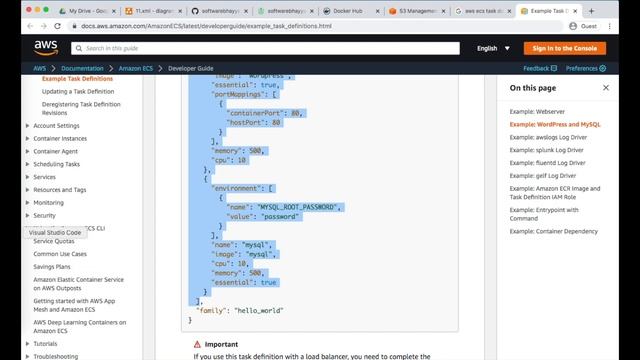Open ECS on AWS Outposts link
Screen dimensions: 640x360
(x=78, y=284)
